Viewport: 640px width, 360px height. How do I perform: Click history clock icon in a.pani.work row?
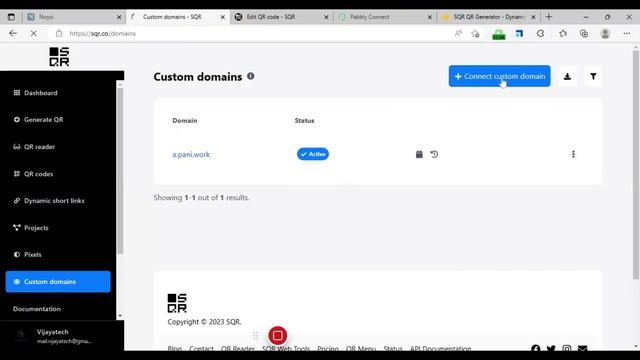(x=434, y=154)
